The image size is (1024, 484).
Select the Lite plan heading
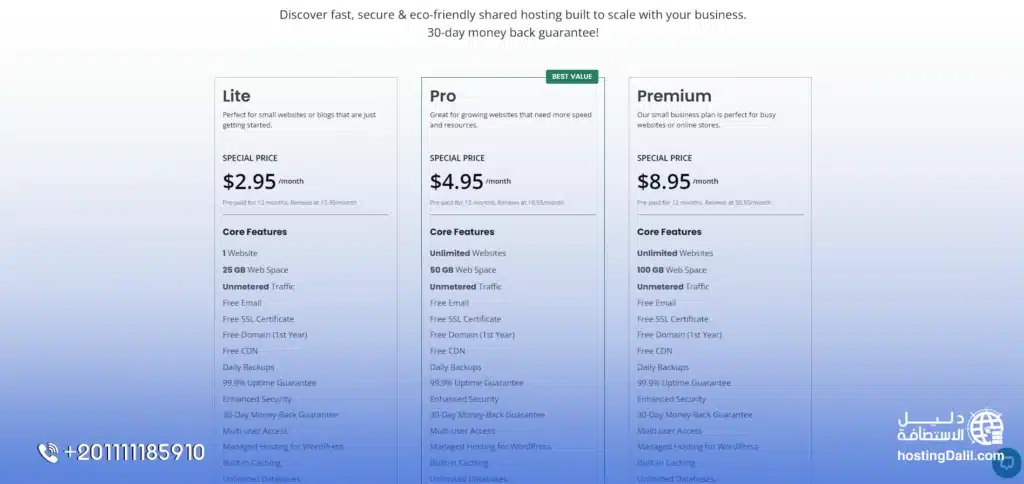point(237,96)
